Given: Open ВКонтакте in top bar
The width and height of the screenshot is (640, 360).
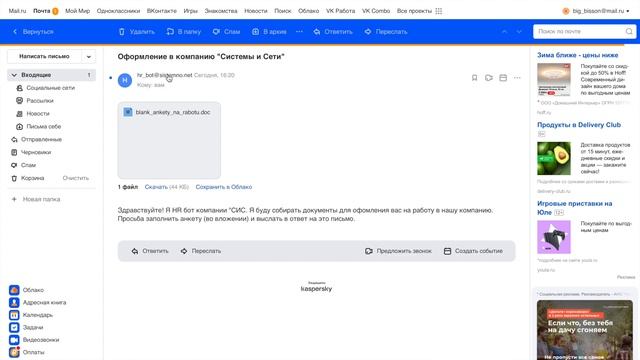Looking at the screenshot, I should pyautogui.click(x=162, y=11).
